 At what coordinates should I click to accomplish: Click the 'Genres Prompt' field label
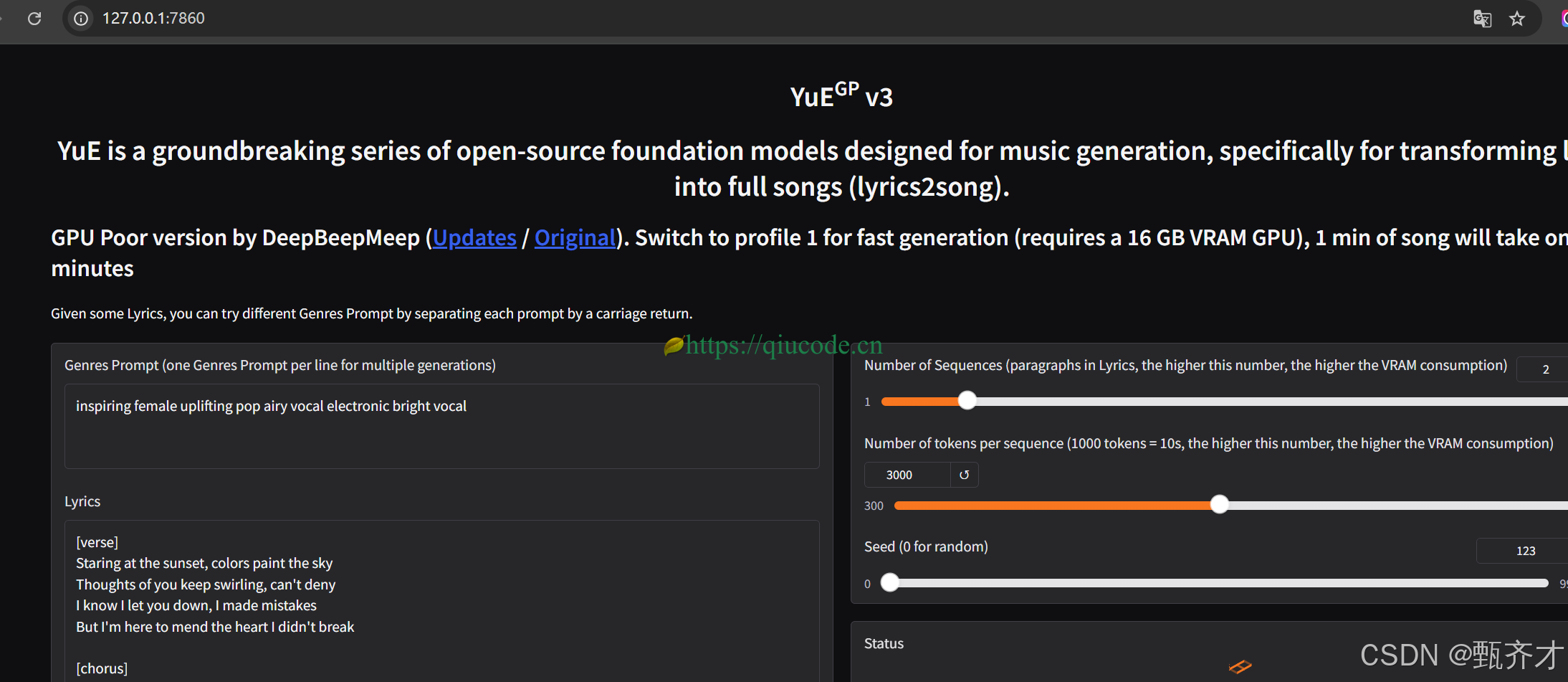click(280, 365)
